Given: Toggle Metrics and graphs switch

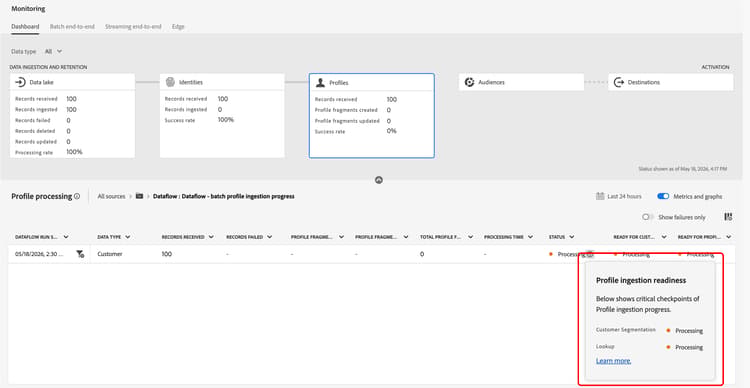Looking at the screenshot, I should point(663,196).
